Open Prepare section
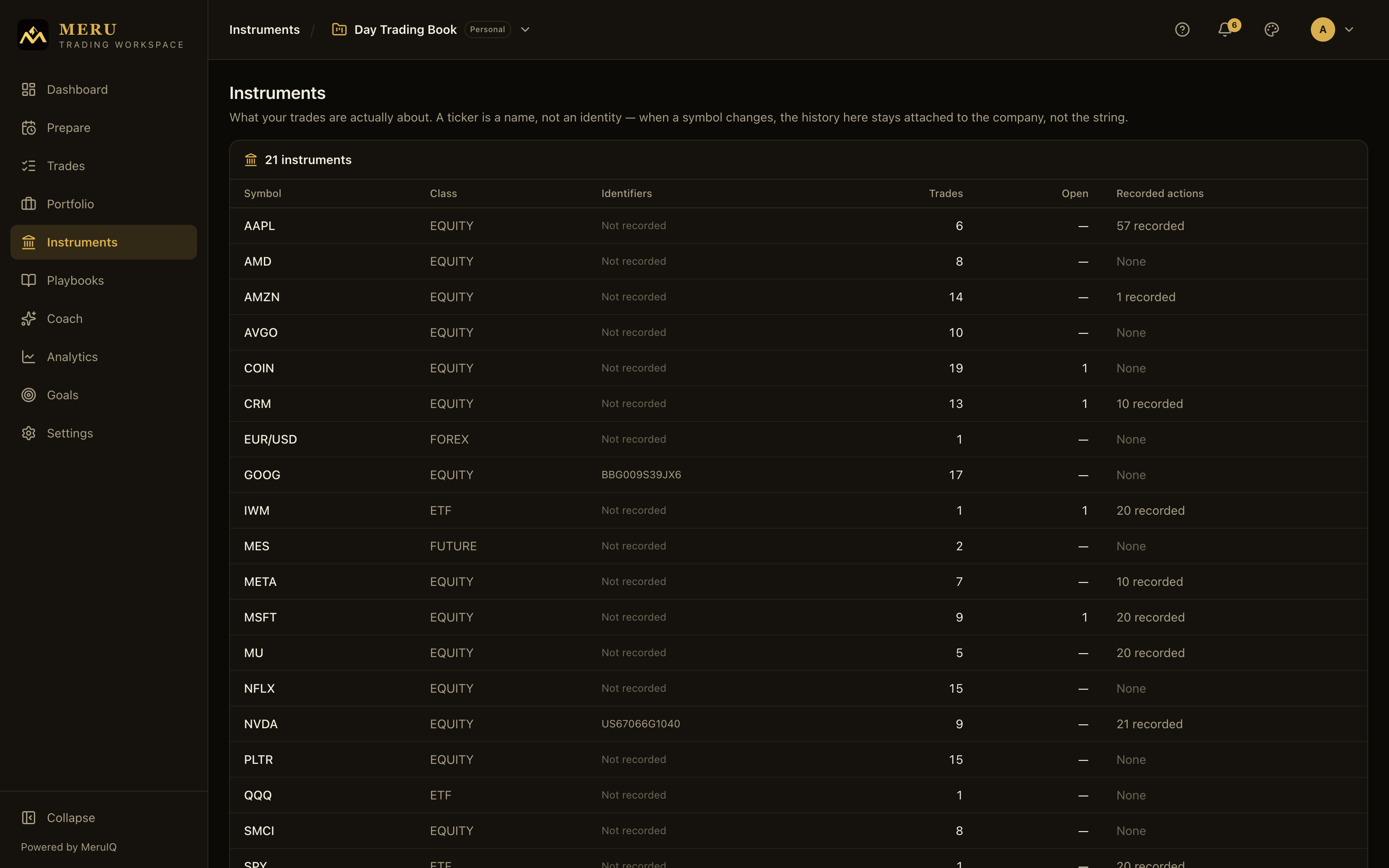The height and width of the screenshot is (868, 1389). (104, 128)
